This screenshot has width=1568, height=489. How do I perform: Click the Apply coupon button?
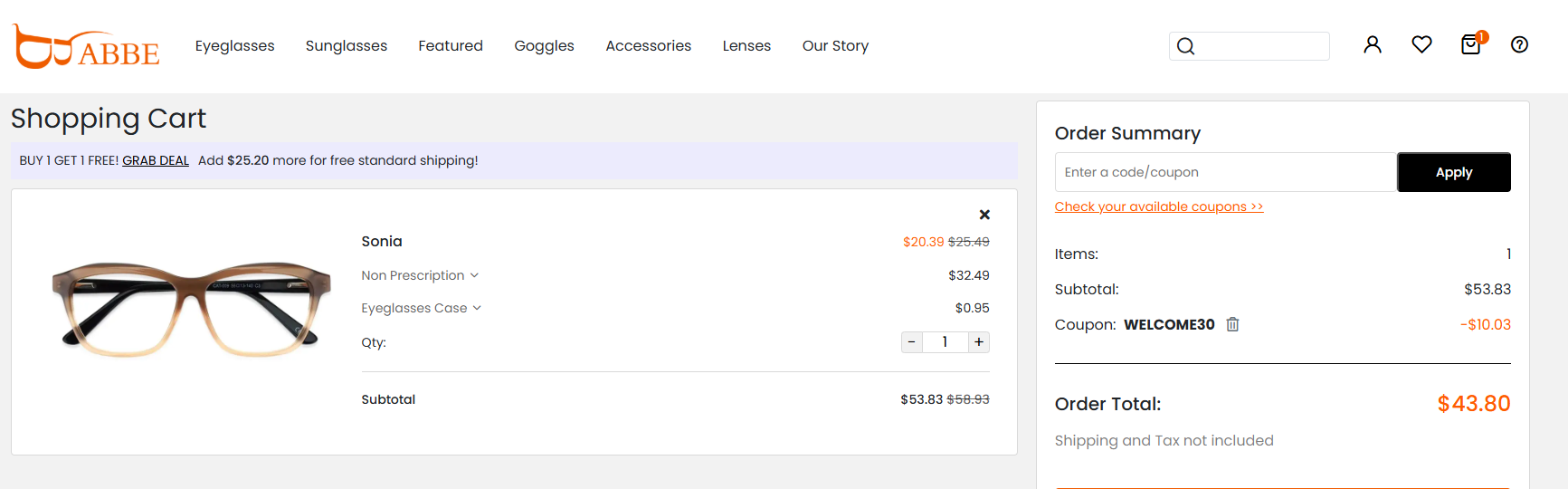[1454, 172]
